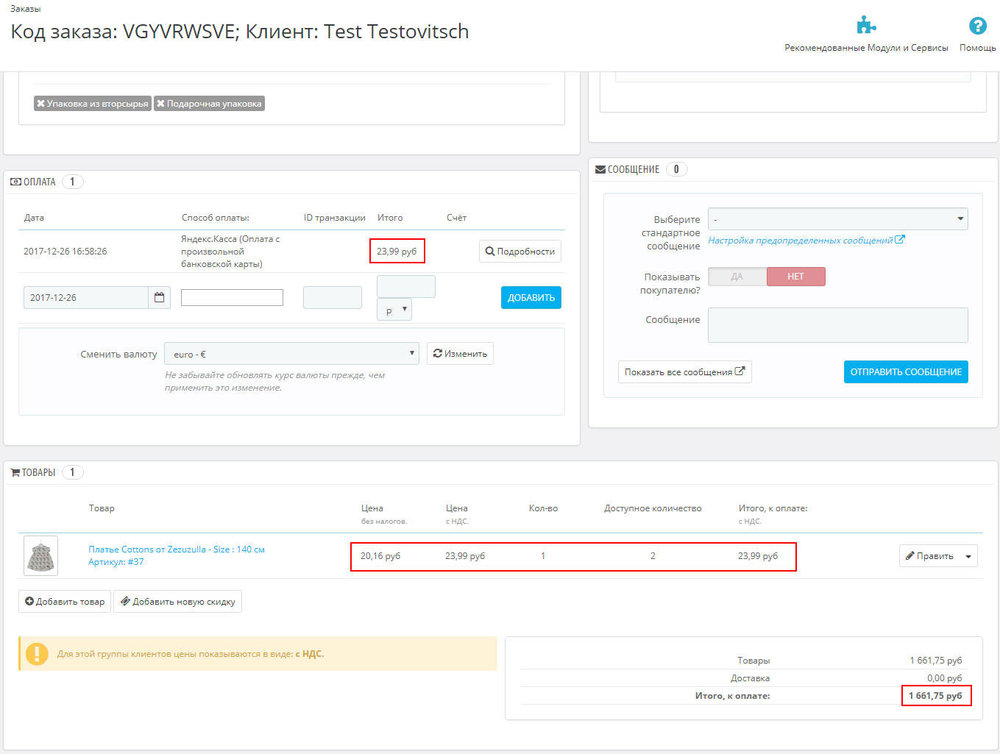1000x754 pixels.
Task: Open the Помощь help icon
Action: tap(977, 26)
